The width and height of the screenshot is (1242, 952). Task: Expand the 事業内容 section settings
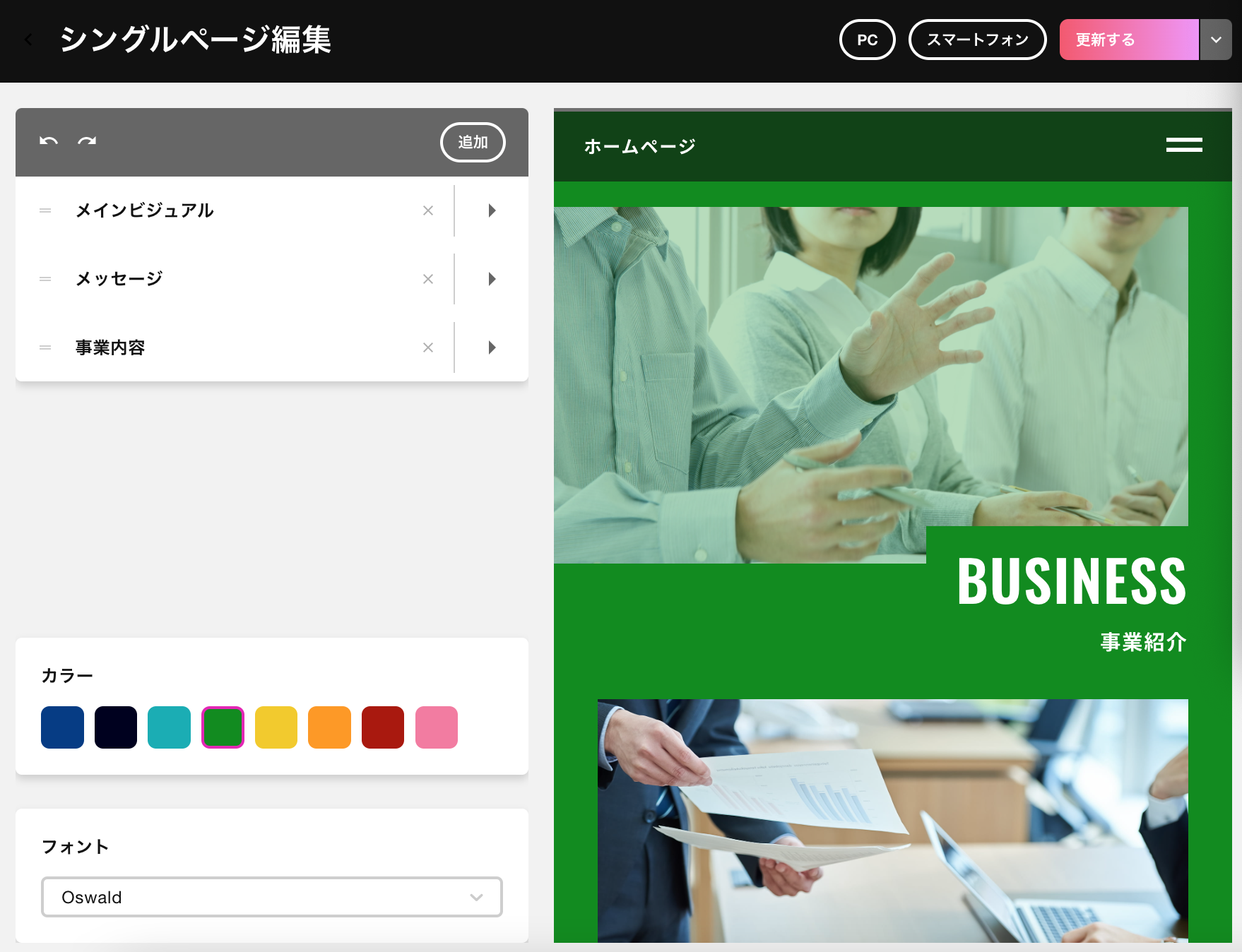(x=492, y=347)
